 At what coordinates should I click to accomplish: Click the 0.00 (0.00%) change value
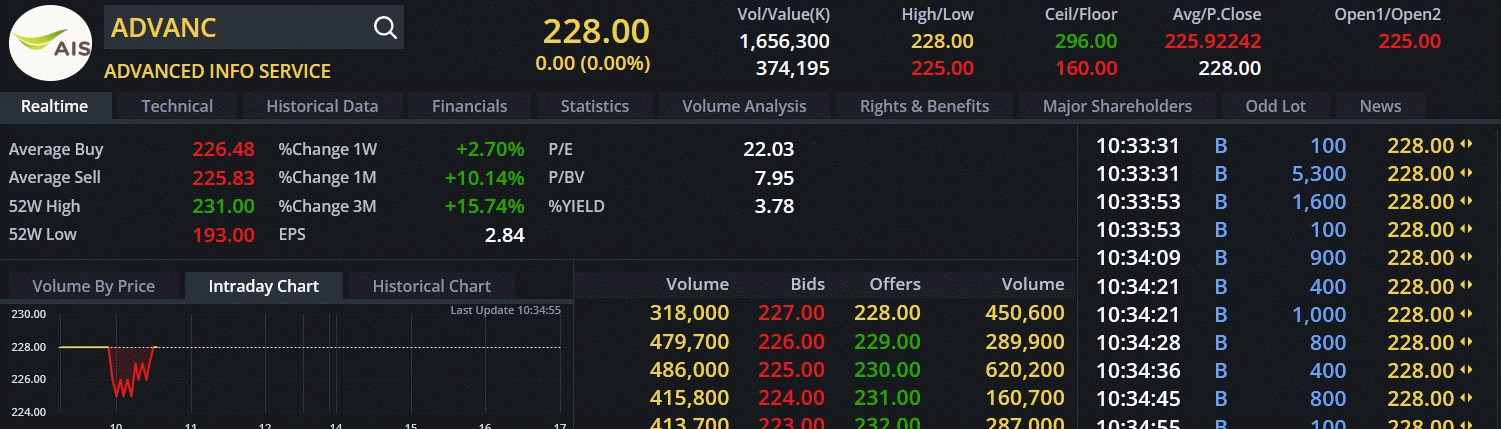coord(593,63)
